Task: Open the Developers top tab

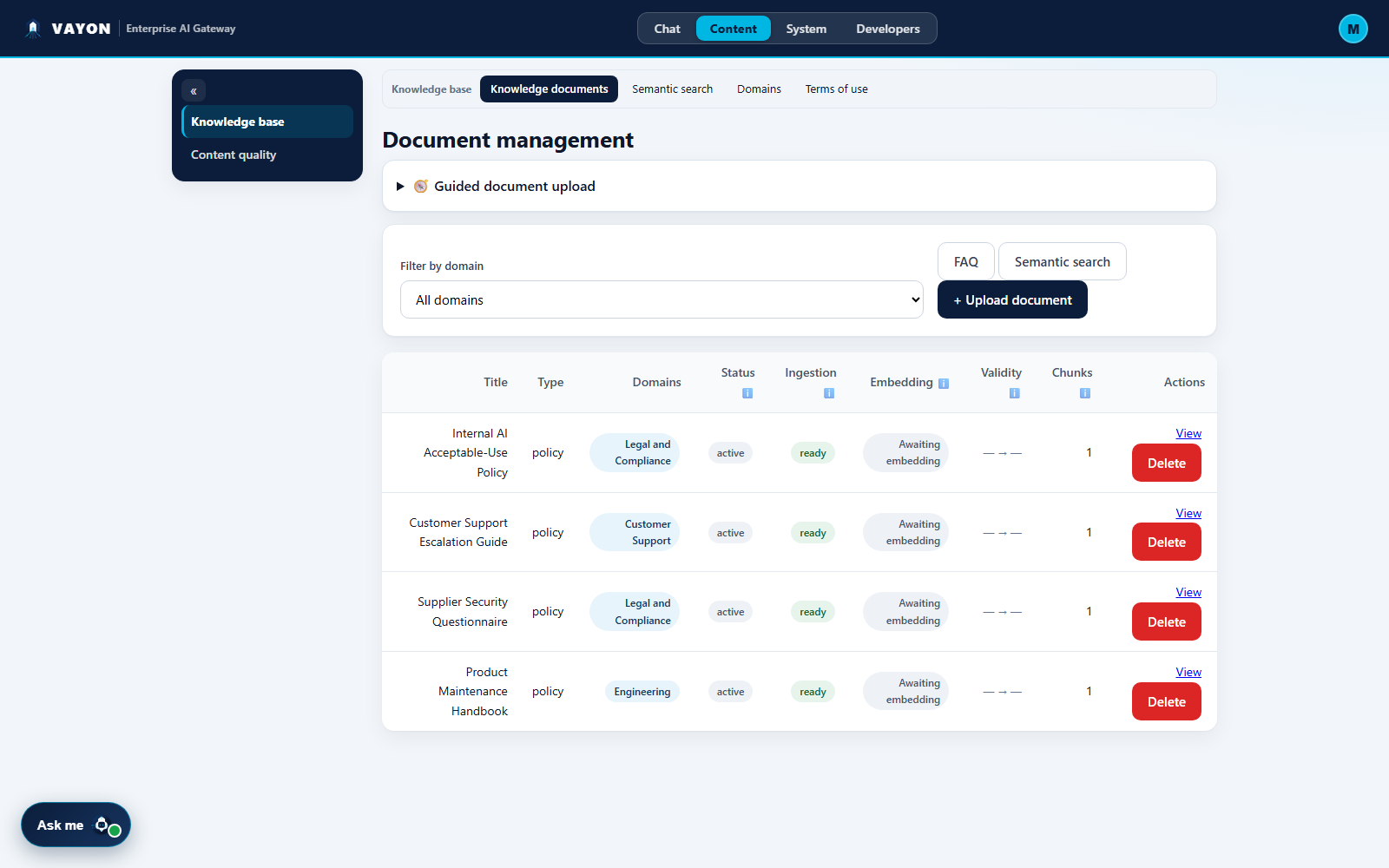Action: [887, 29]
